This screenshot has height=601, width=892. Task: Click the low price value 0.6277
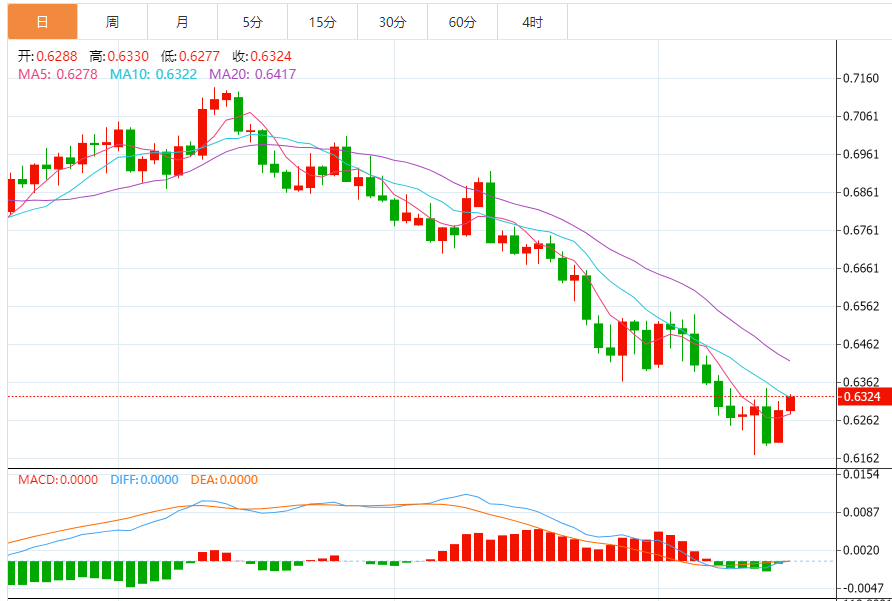[199, 56]
